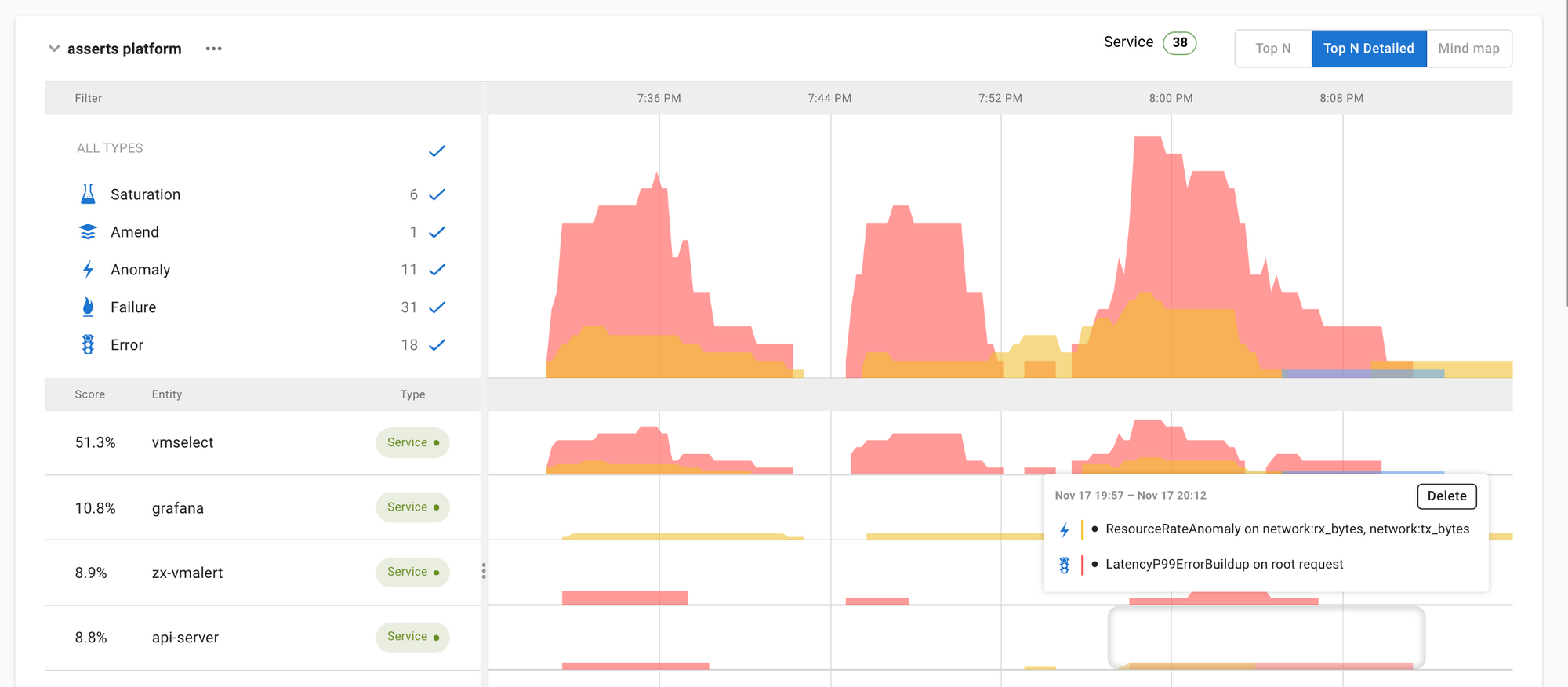Click the Service count badge 38
Image resolution: width=1568 pixels, height=687 pixels.
pyautogui.click(x=1179, y=43)
